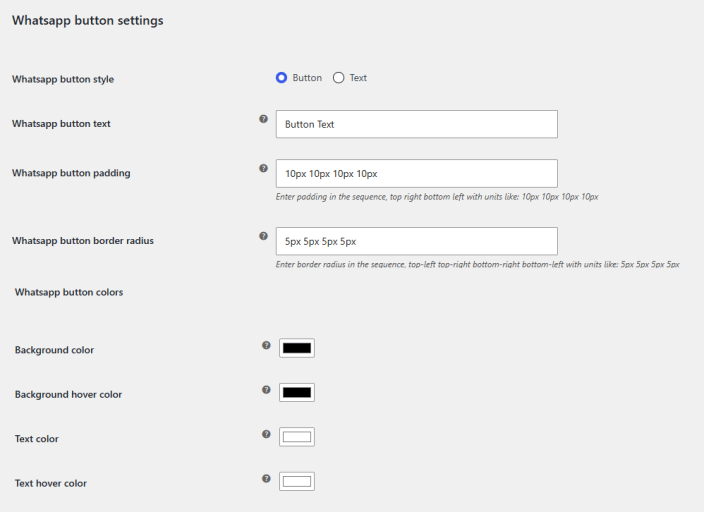Click the border radius sequence hint text
The image size is (704, 512).
pos(478,265)
